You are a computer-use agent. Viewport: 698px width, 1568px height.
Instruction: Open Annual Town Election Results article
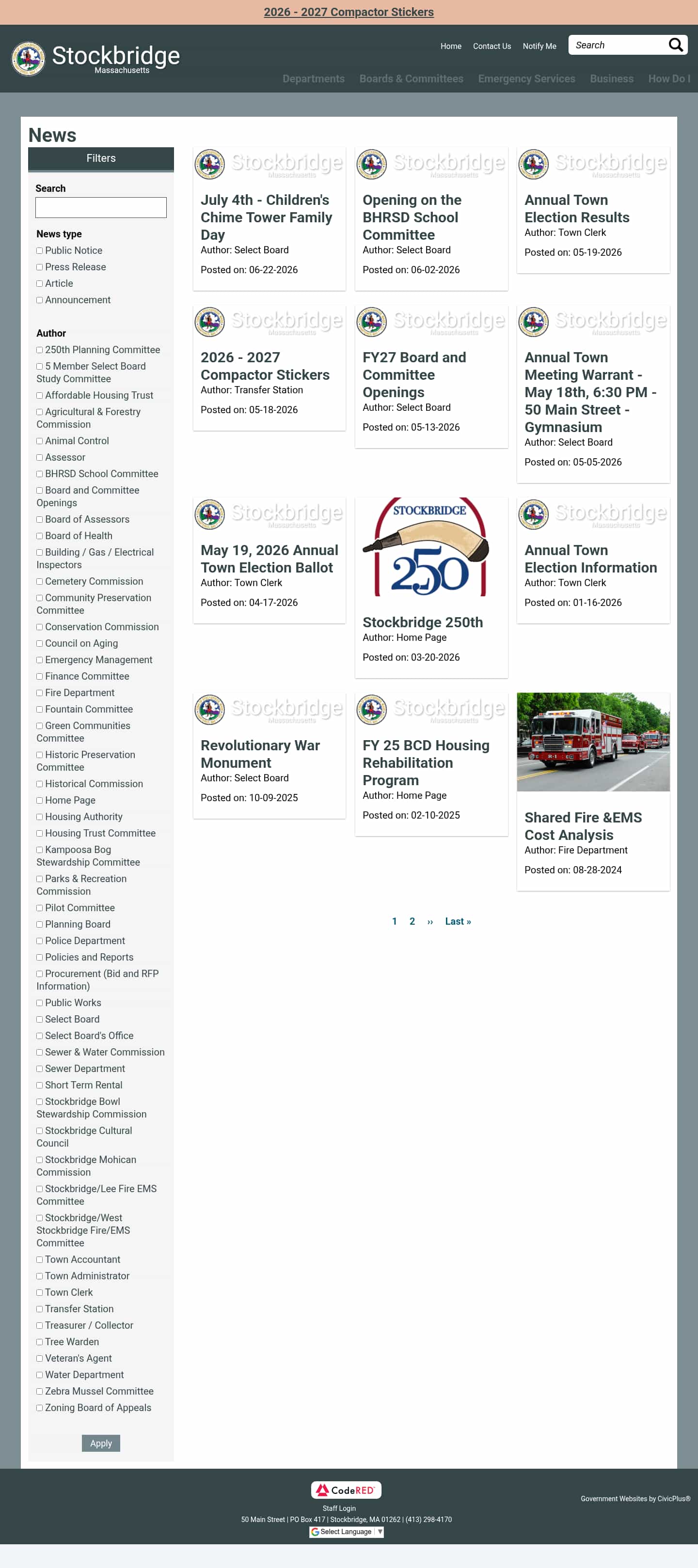[x=577, y=209]
